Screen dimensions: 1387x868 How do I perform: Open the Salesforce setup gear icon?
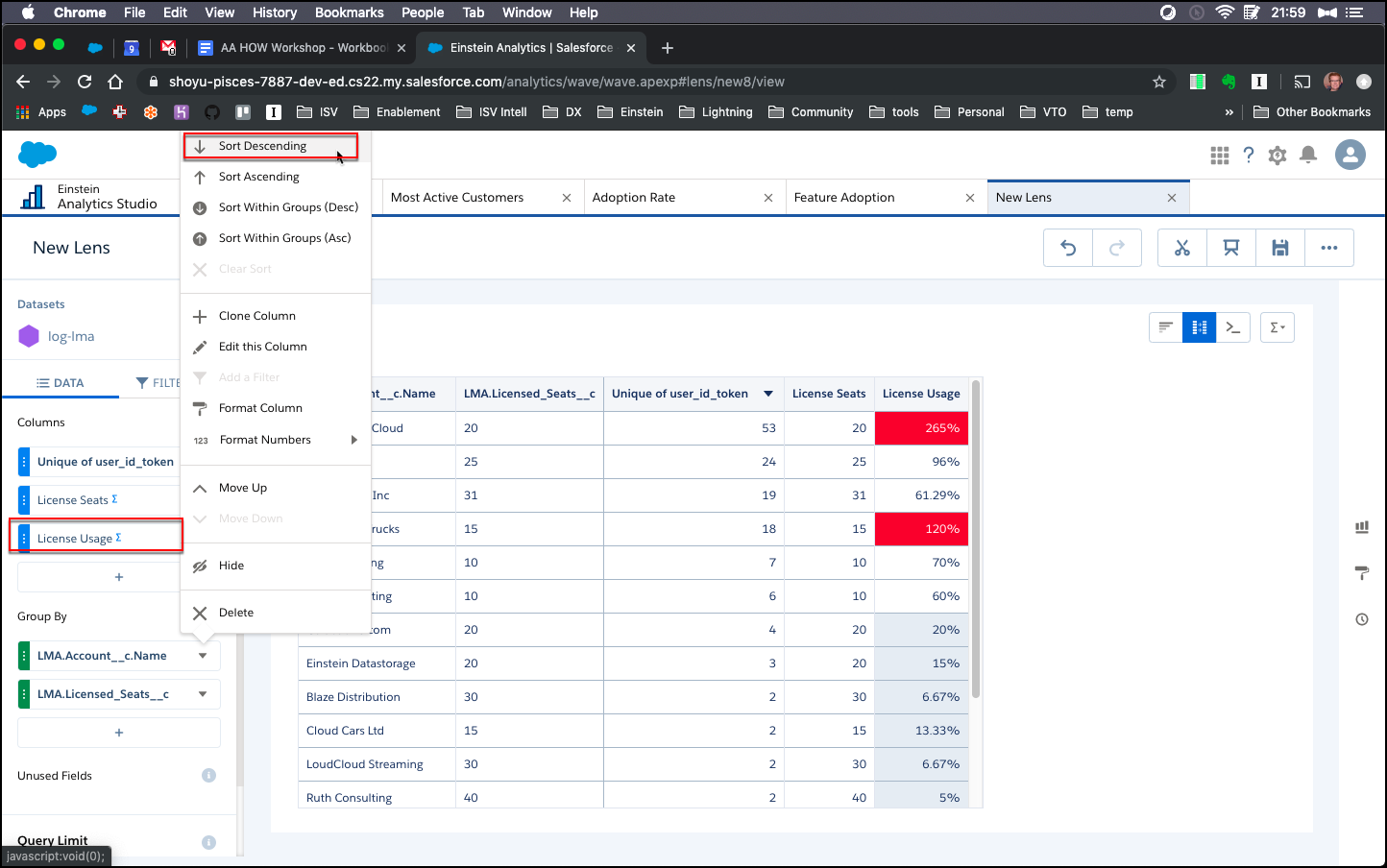(1277, 155)
